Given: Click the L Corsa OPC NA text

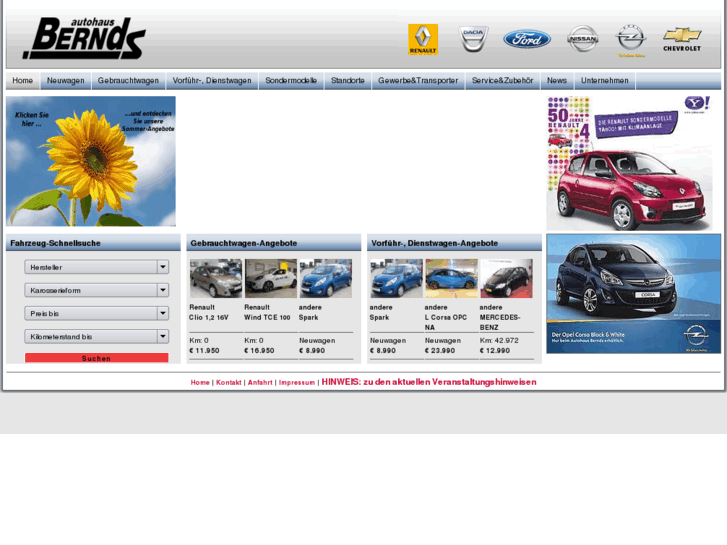Looking at the screenshot, I should [446, 322].
